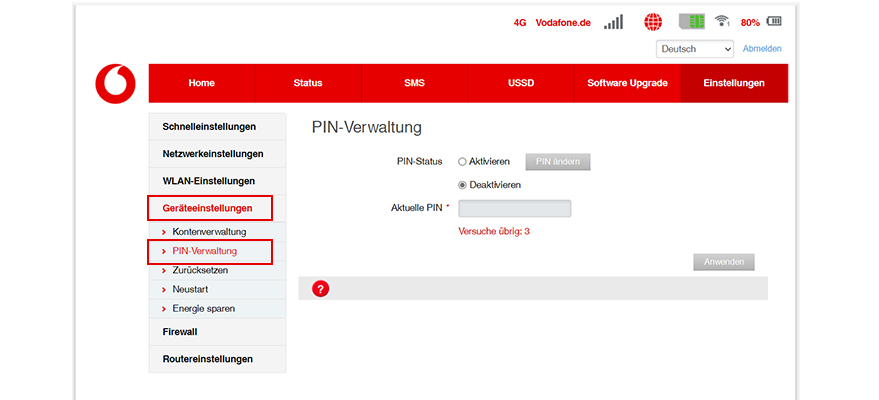The image size is (879, 400).
Task: Click the battery level icon
Action: (774, 22)
